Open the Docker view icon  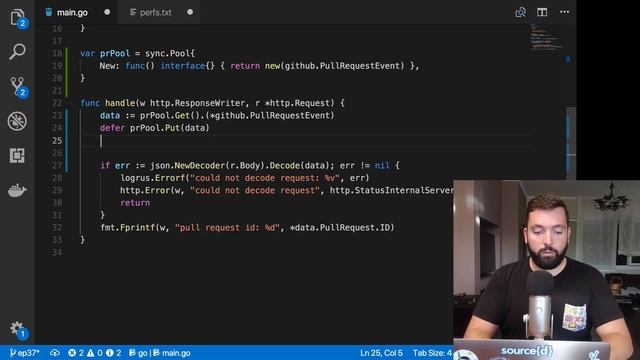tap(17, 190)
